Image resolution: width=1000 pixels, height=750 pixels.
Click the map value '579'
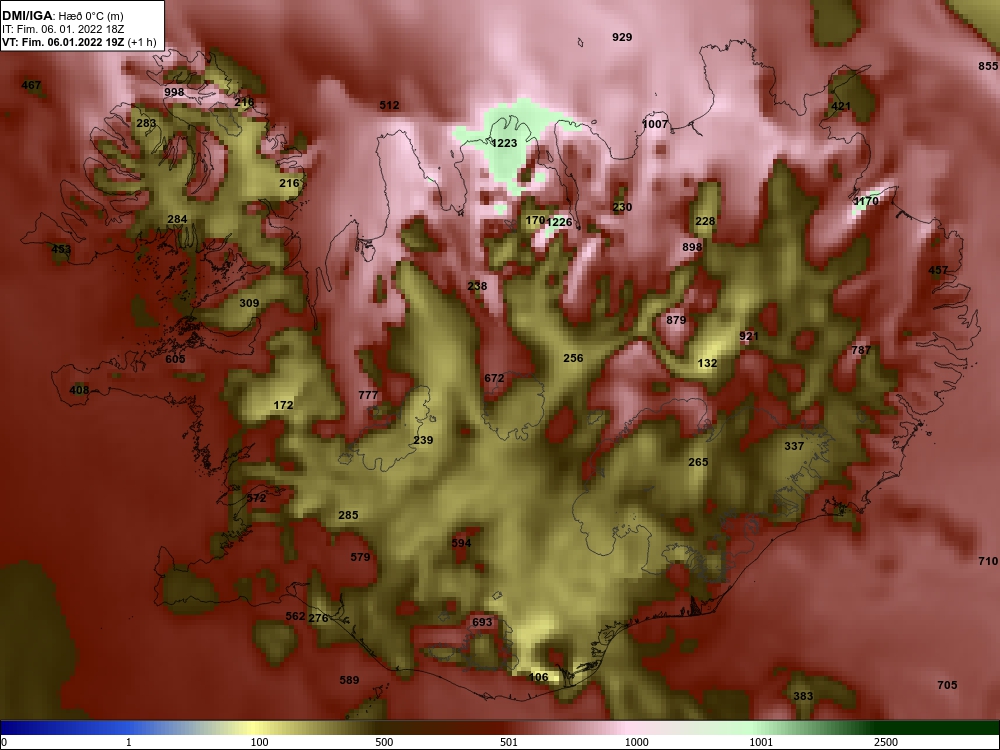coord(360,557)
